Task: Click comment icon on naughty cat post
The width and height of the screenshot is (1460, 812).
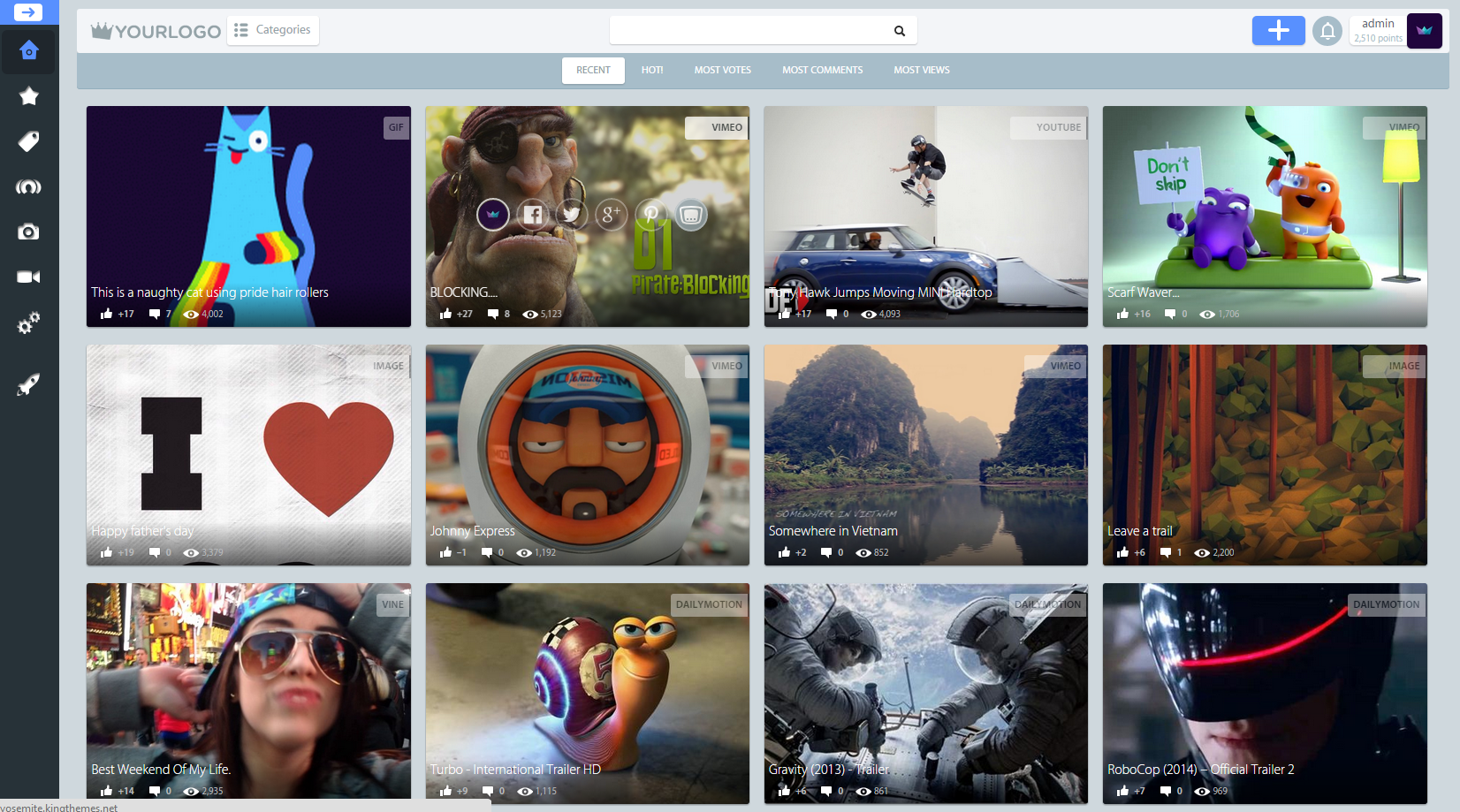Action: [155, 314]
